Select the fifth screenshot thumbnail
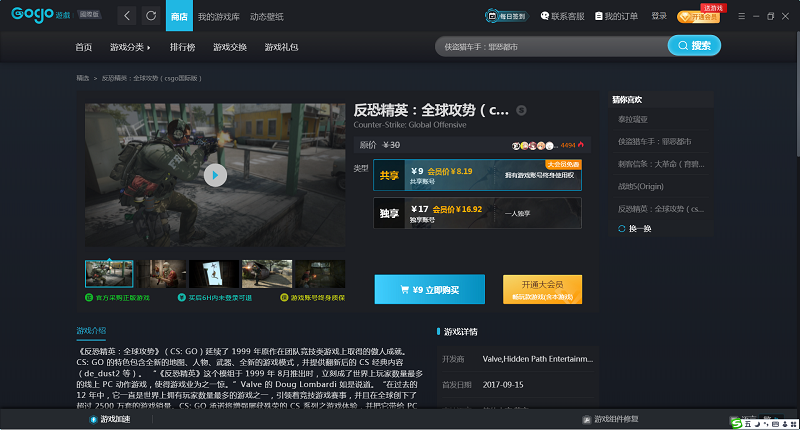Image resolution: width=800 pixels, height=430 pixels. [x=320, y=274]
